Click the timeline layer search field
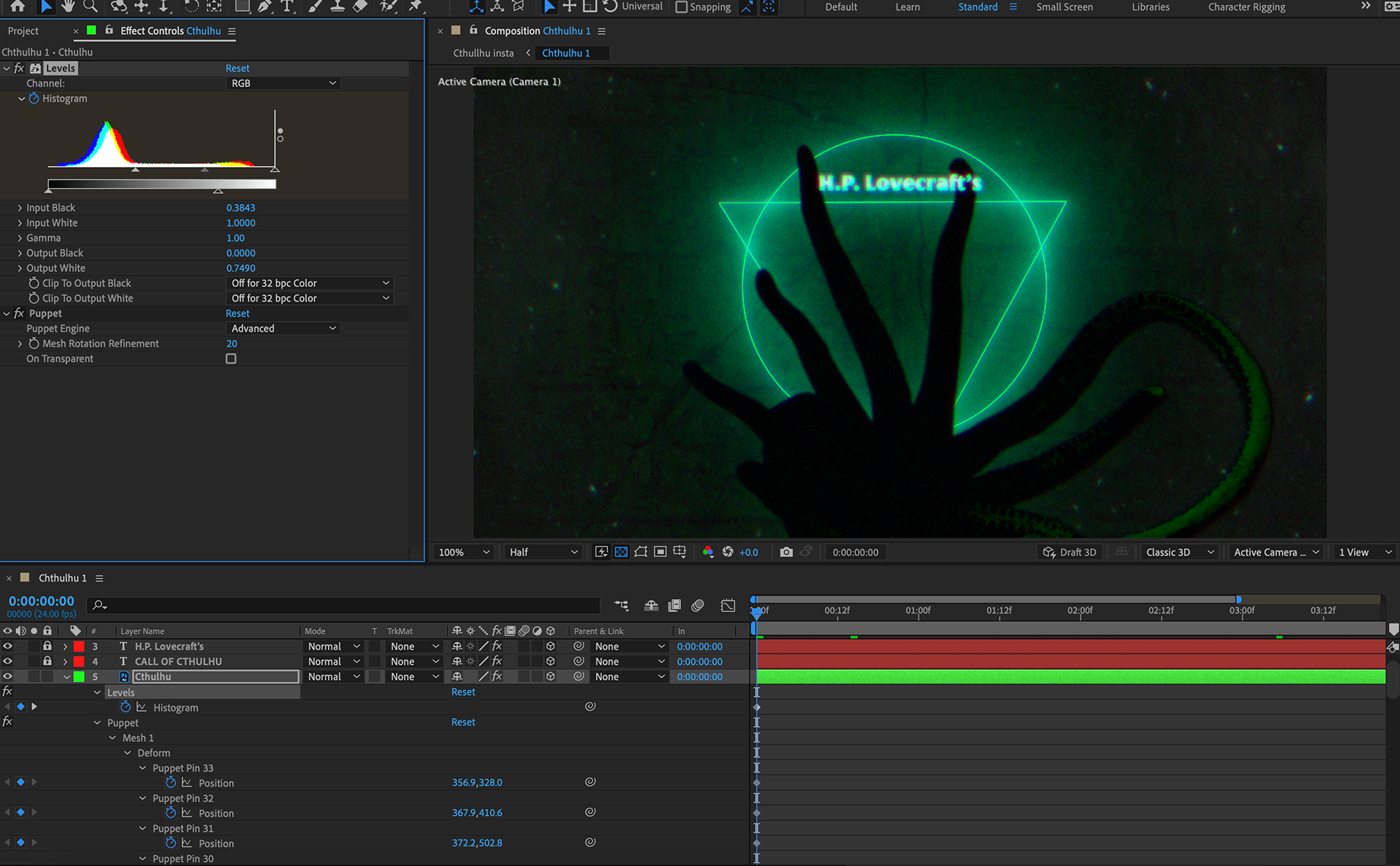1400x866 pixels. tap(343, 605)
